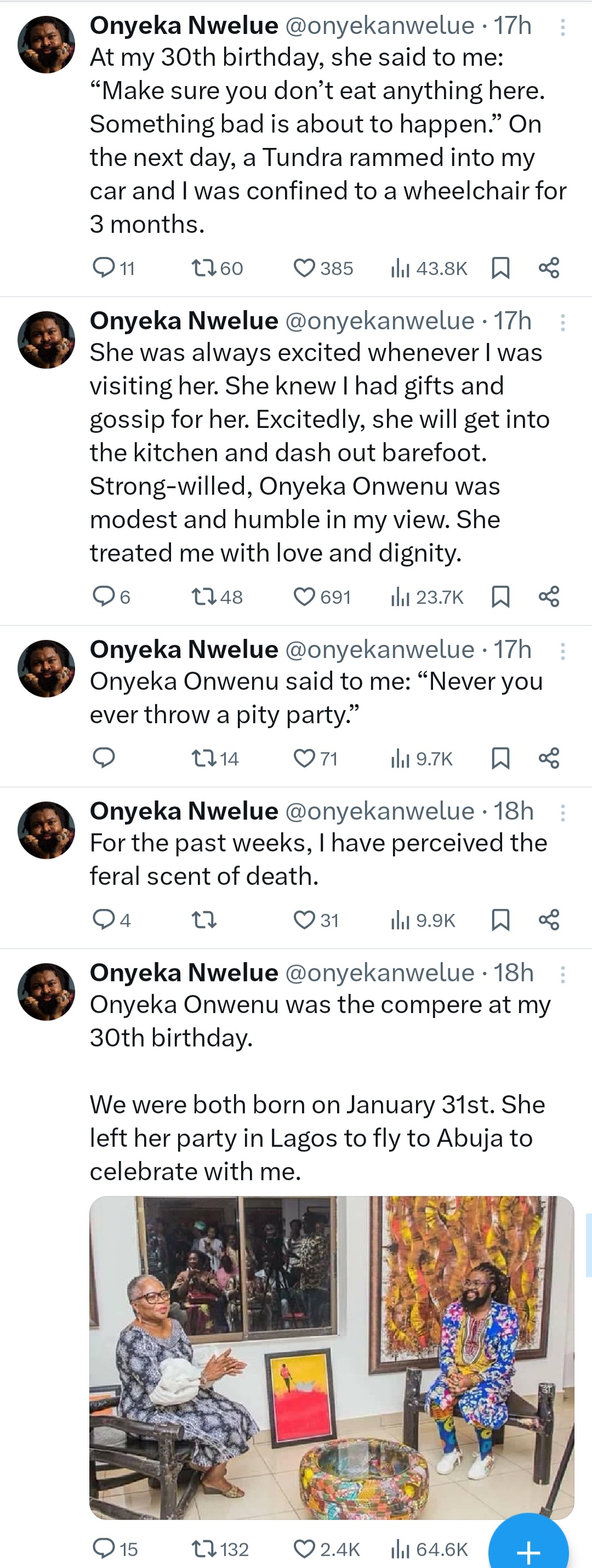Reply to the tweet with 11 comments
This screenshot has width=592, height=1568.
coord(104,267)
